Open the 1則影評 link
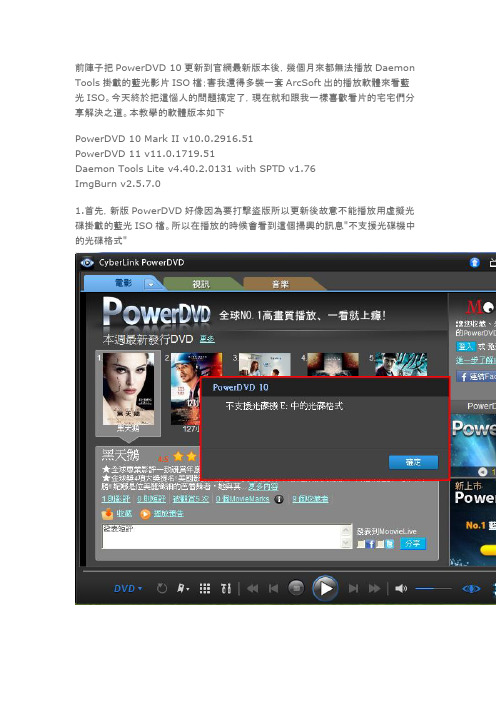The width and height of the screenshot is (496, 702). coord(116,499)
